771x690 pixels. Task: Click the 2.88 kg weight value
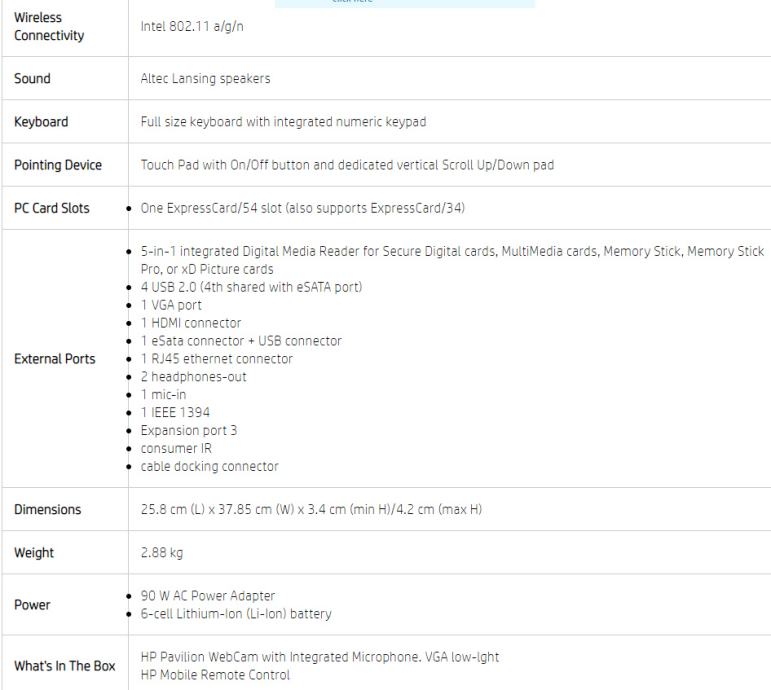pos(161,552)
